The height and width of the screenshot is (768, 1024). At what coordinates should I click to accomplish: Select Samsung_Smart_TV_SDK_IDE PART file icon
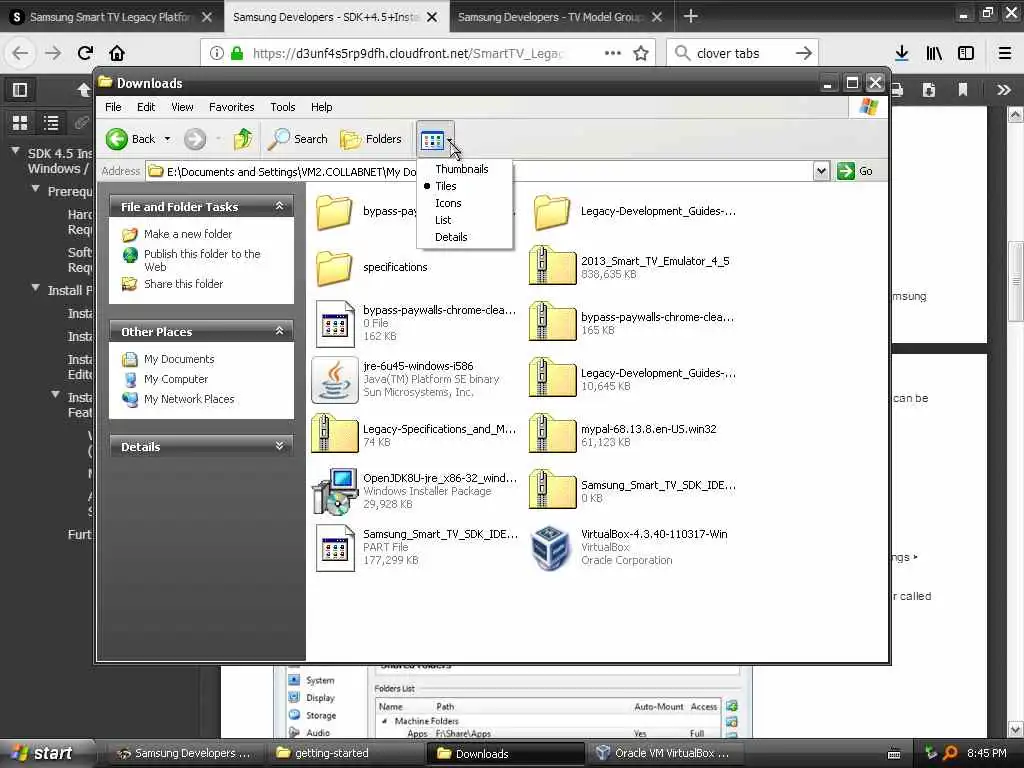coord(334,548)
